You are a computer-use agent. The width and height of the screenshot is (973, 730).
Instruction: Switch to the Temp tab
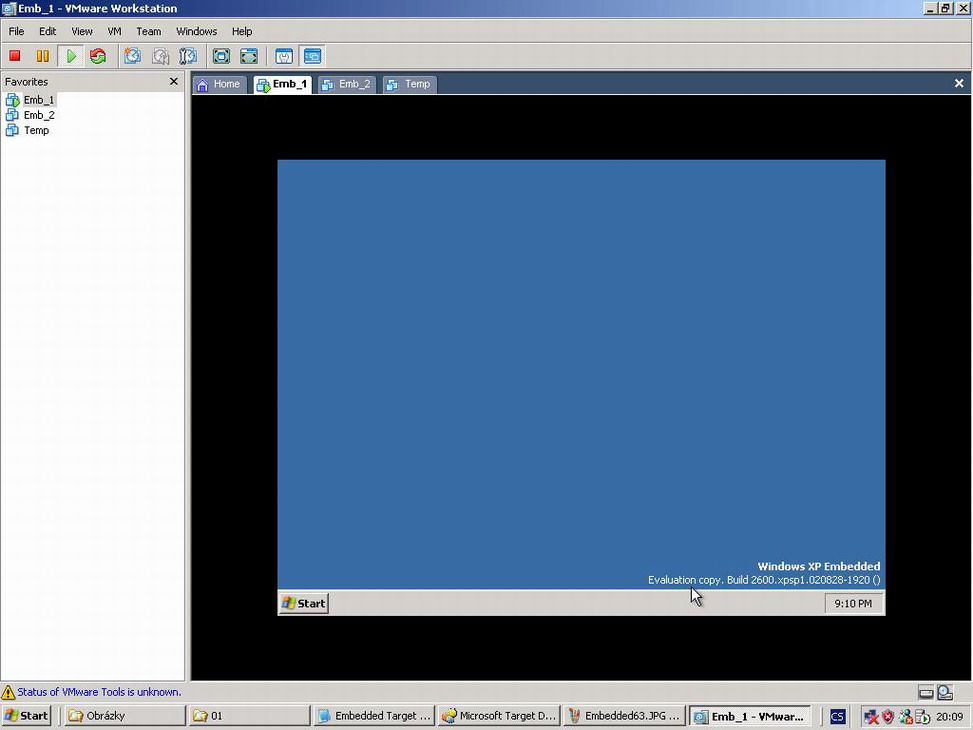click(410, 84)
